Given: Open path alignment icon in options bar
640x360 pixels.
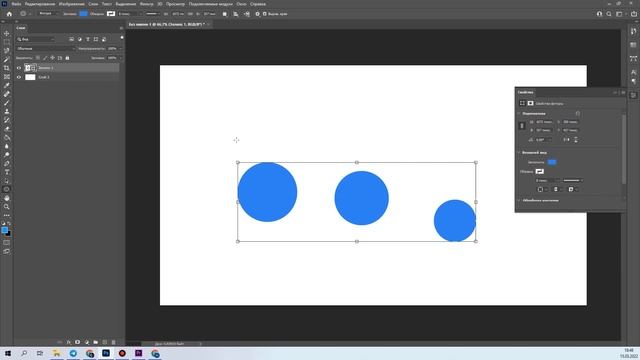Looking at the screenshot, I should (x=236, y=14).
